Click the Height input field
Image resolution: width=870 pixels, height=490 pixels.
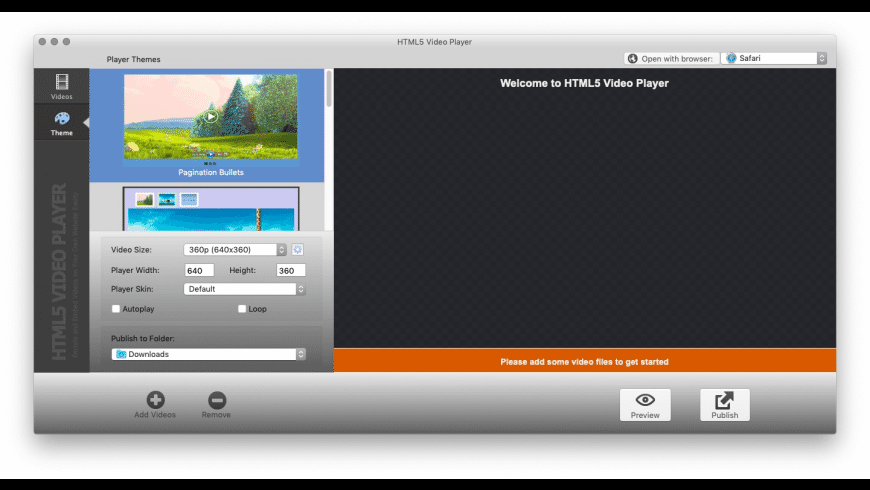[291, 271]
